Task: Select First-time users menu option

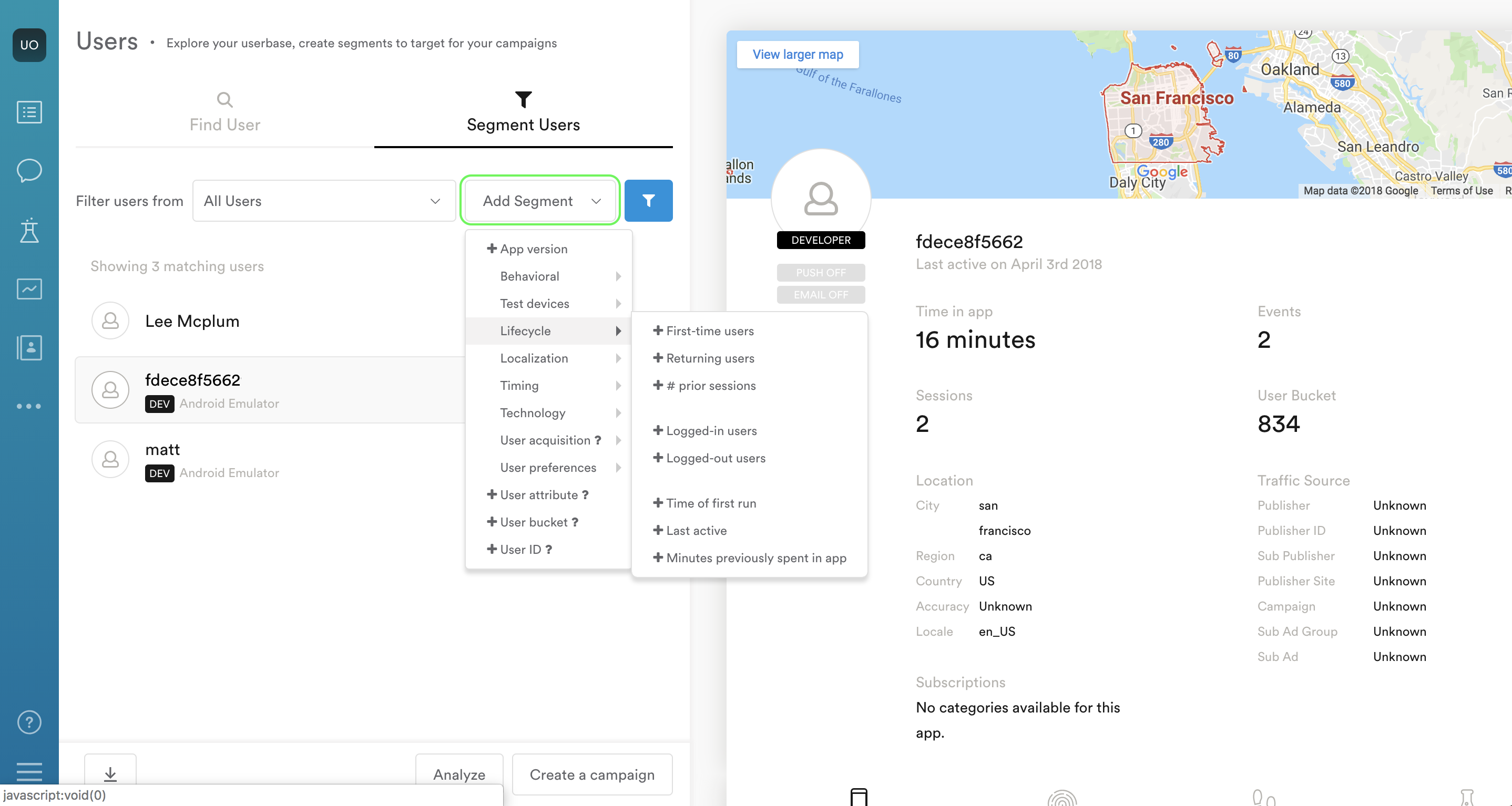Action: [709, 331]
